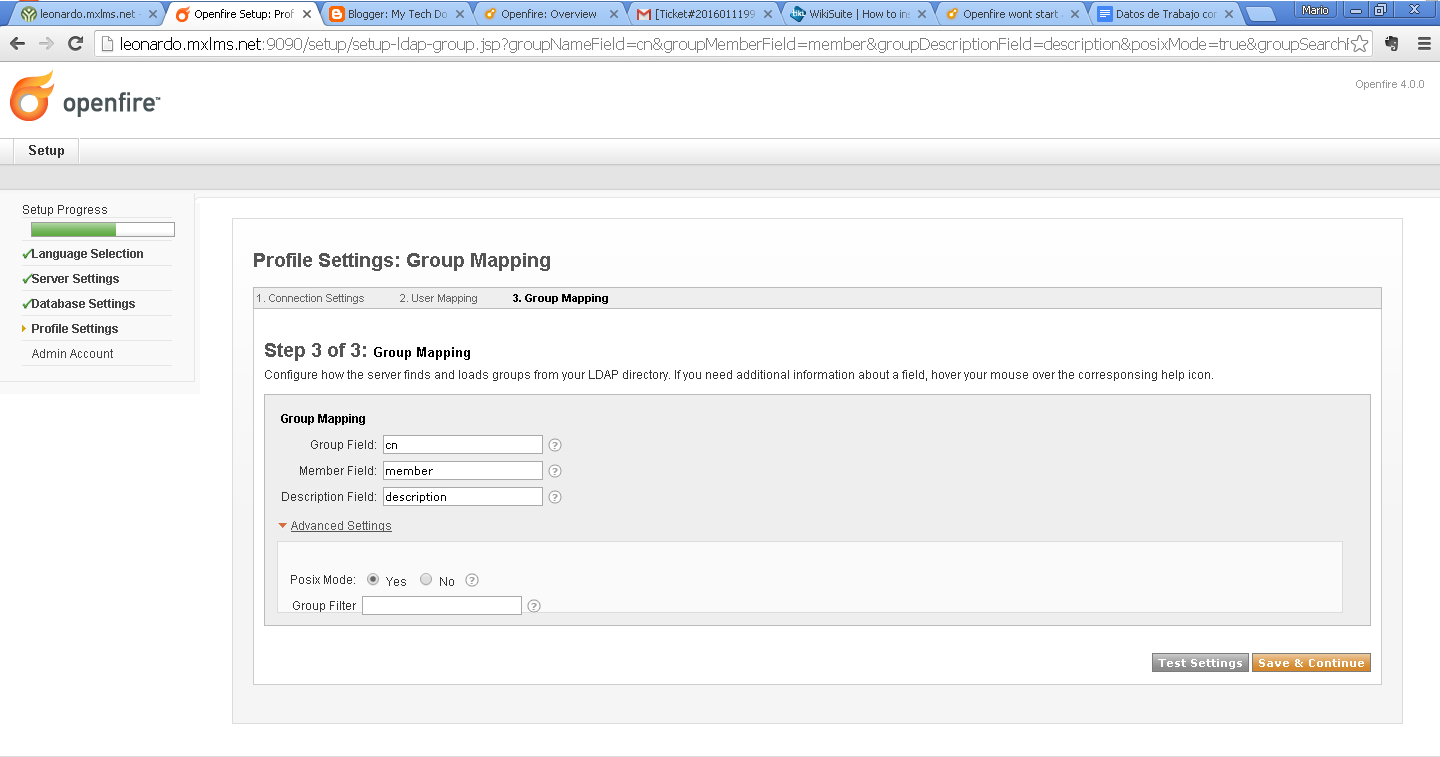Click the page icon in the address bar

click(107, 44)
